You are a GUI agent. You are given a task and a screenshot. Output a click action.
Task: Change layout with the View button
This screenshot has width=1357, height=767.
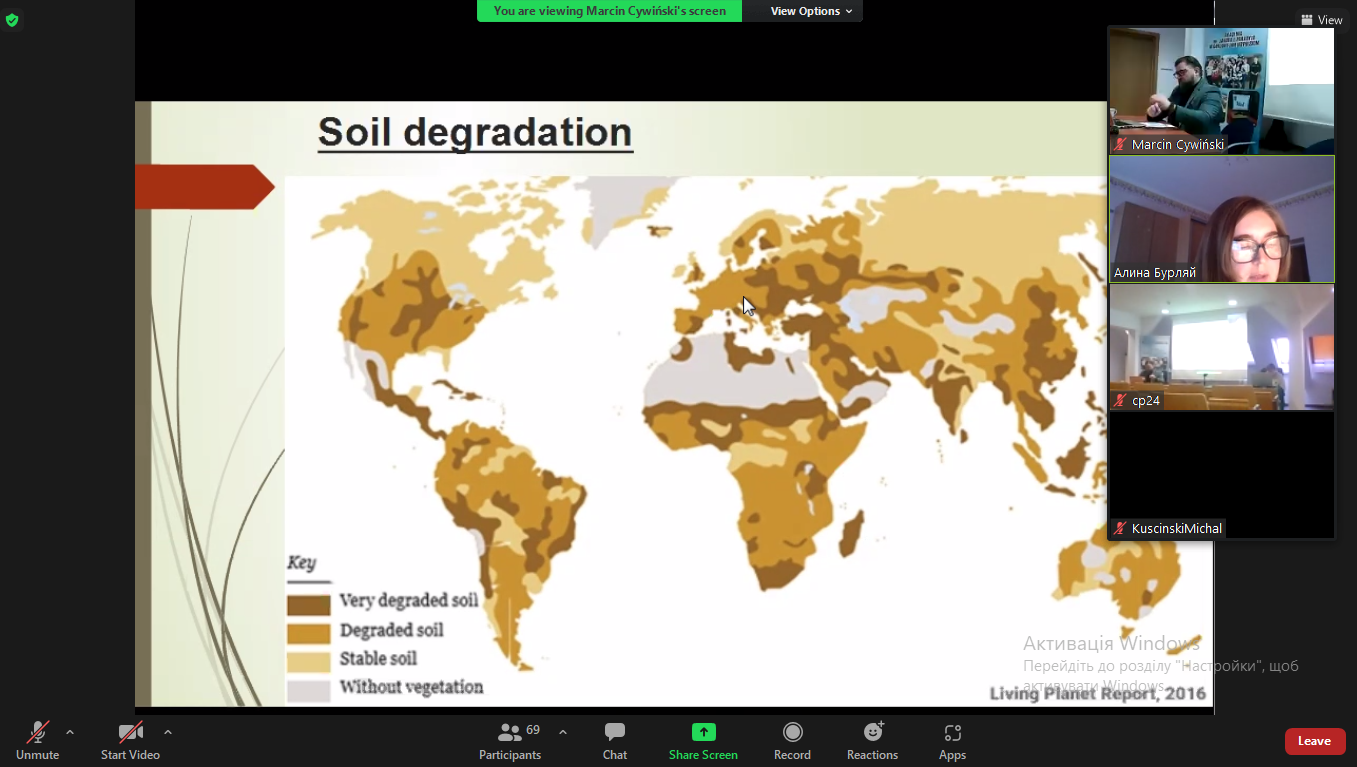[x=1321, y=20]
